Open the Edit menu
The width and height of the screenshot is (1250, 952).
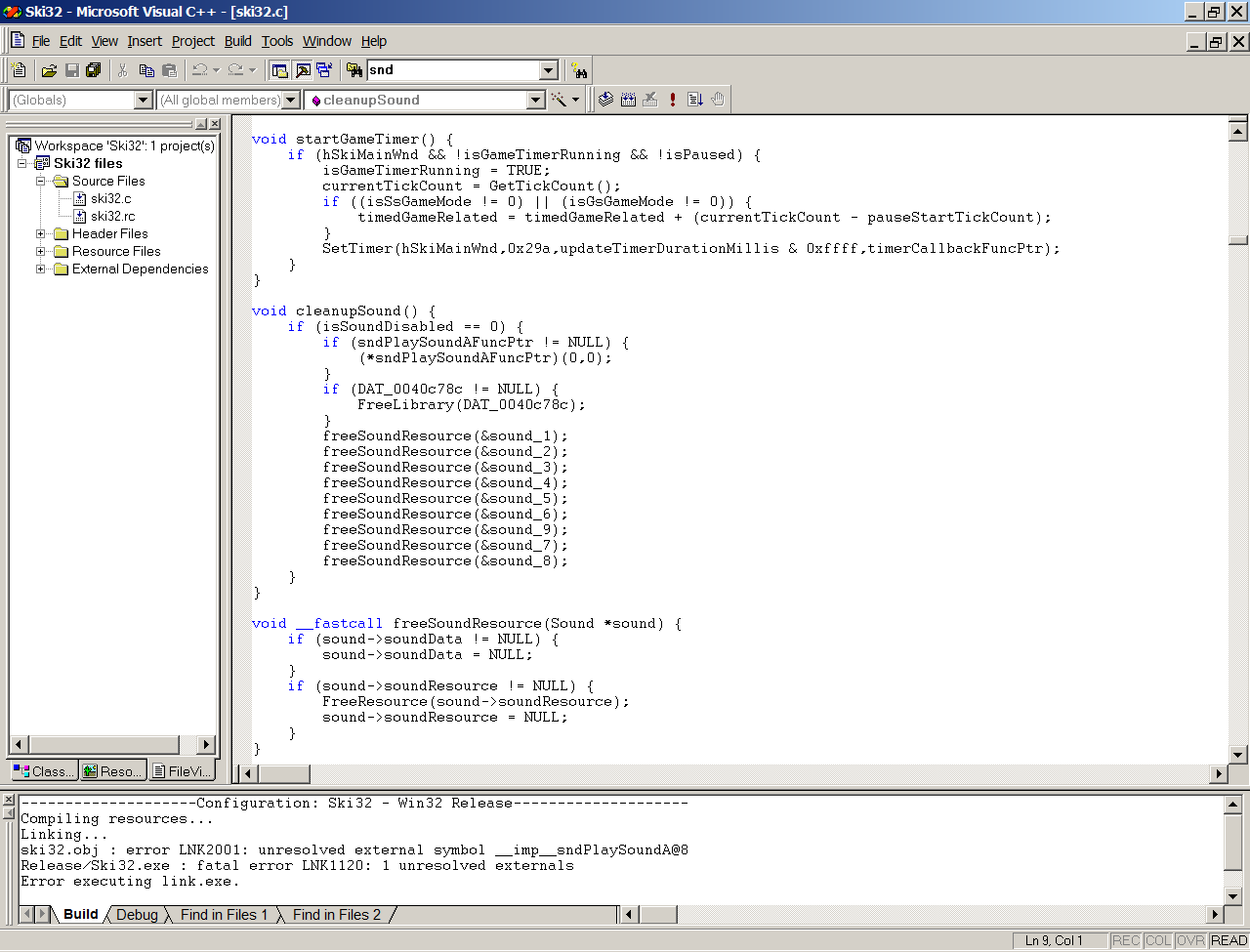click(x=70, y=41)
